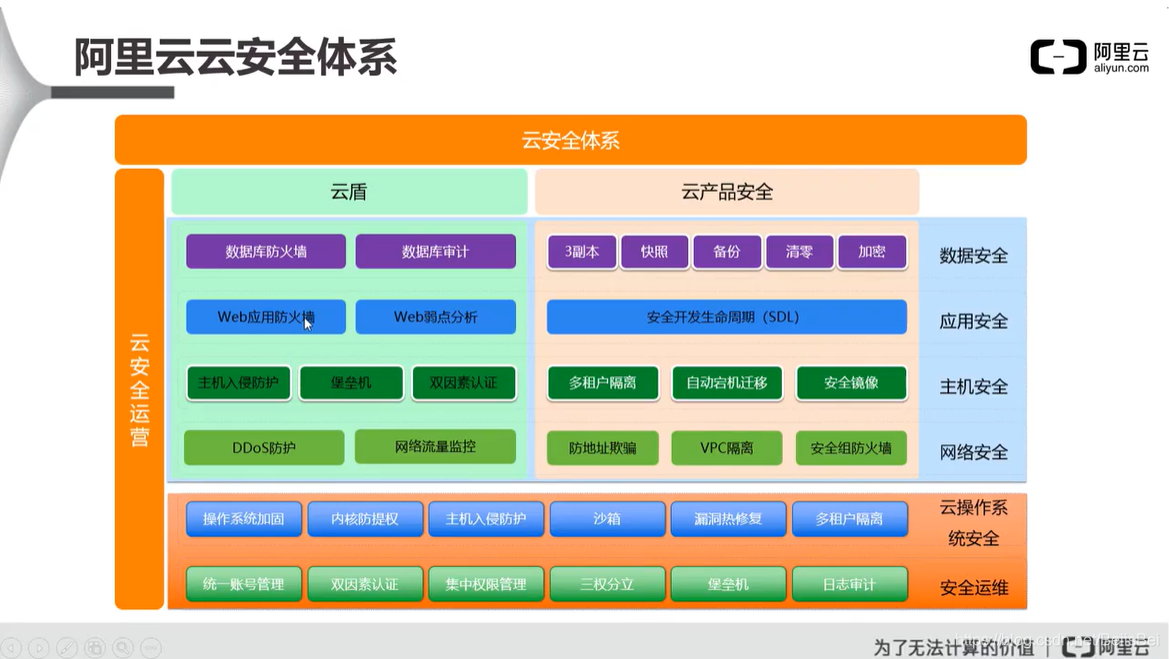
Task: Click the 日志审计 box
Action: pos(849,584)
